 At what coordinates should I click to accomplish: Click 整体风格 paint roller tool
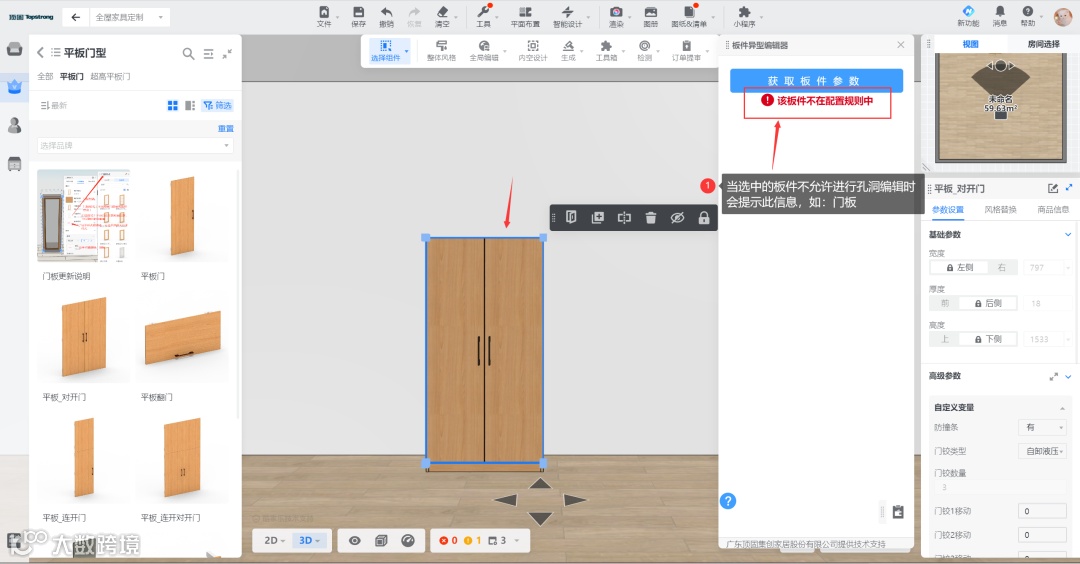[x=442, y=50]
